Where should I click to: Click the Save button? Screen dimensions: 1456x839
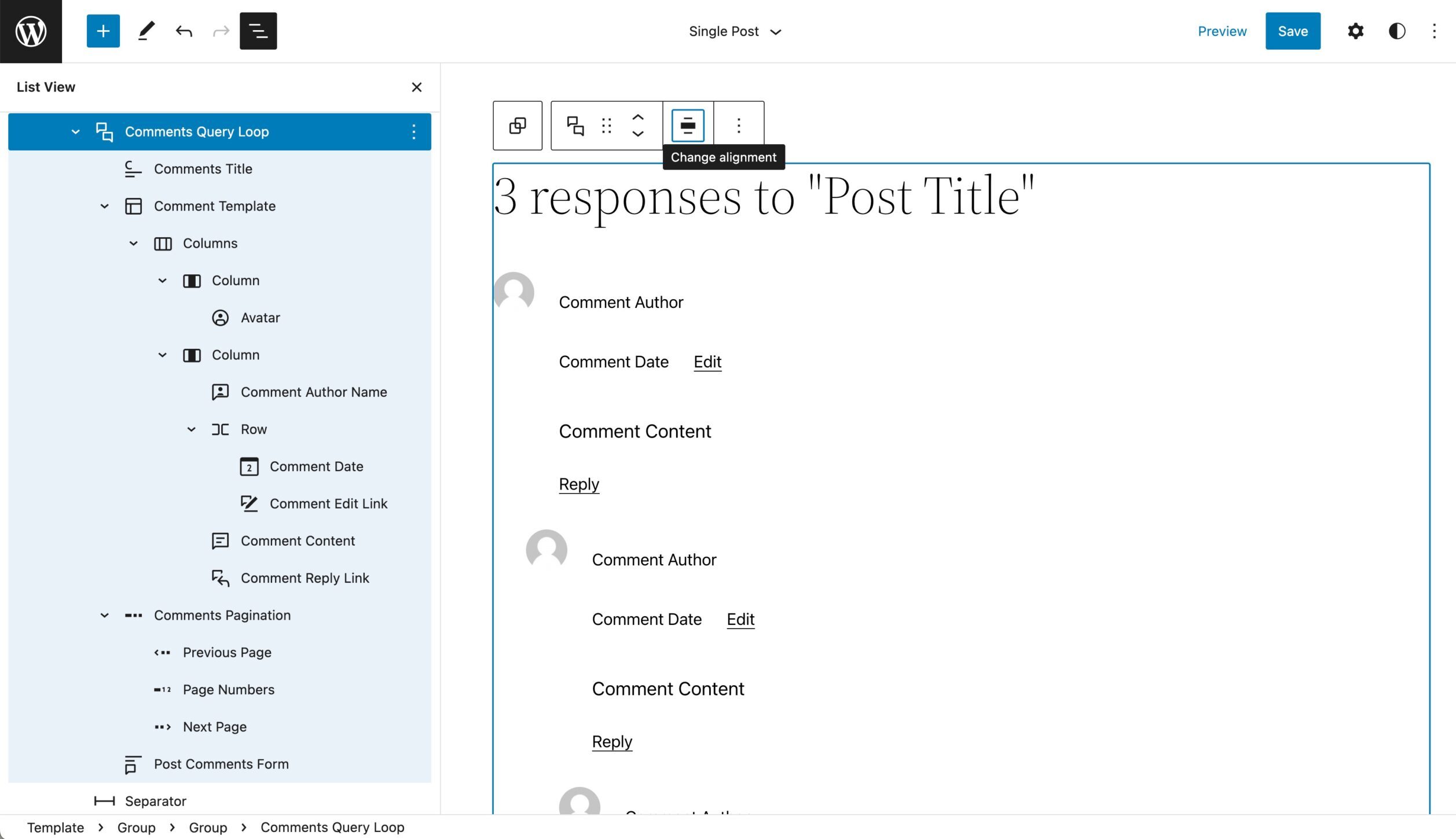1292,31
